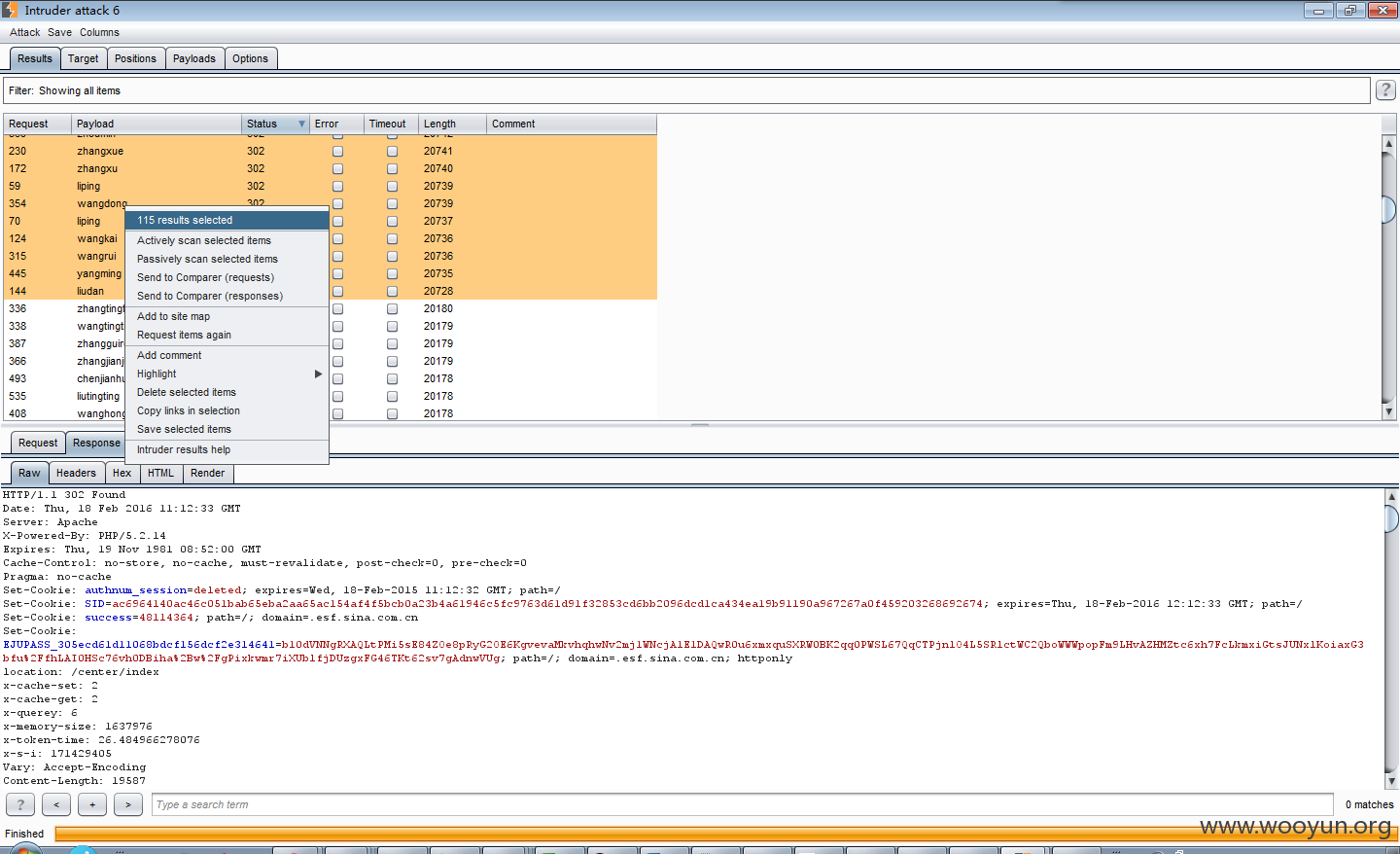Click the search term input field
The height and width of the screenshot is (854, 1400).
coord(742,804)
